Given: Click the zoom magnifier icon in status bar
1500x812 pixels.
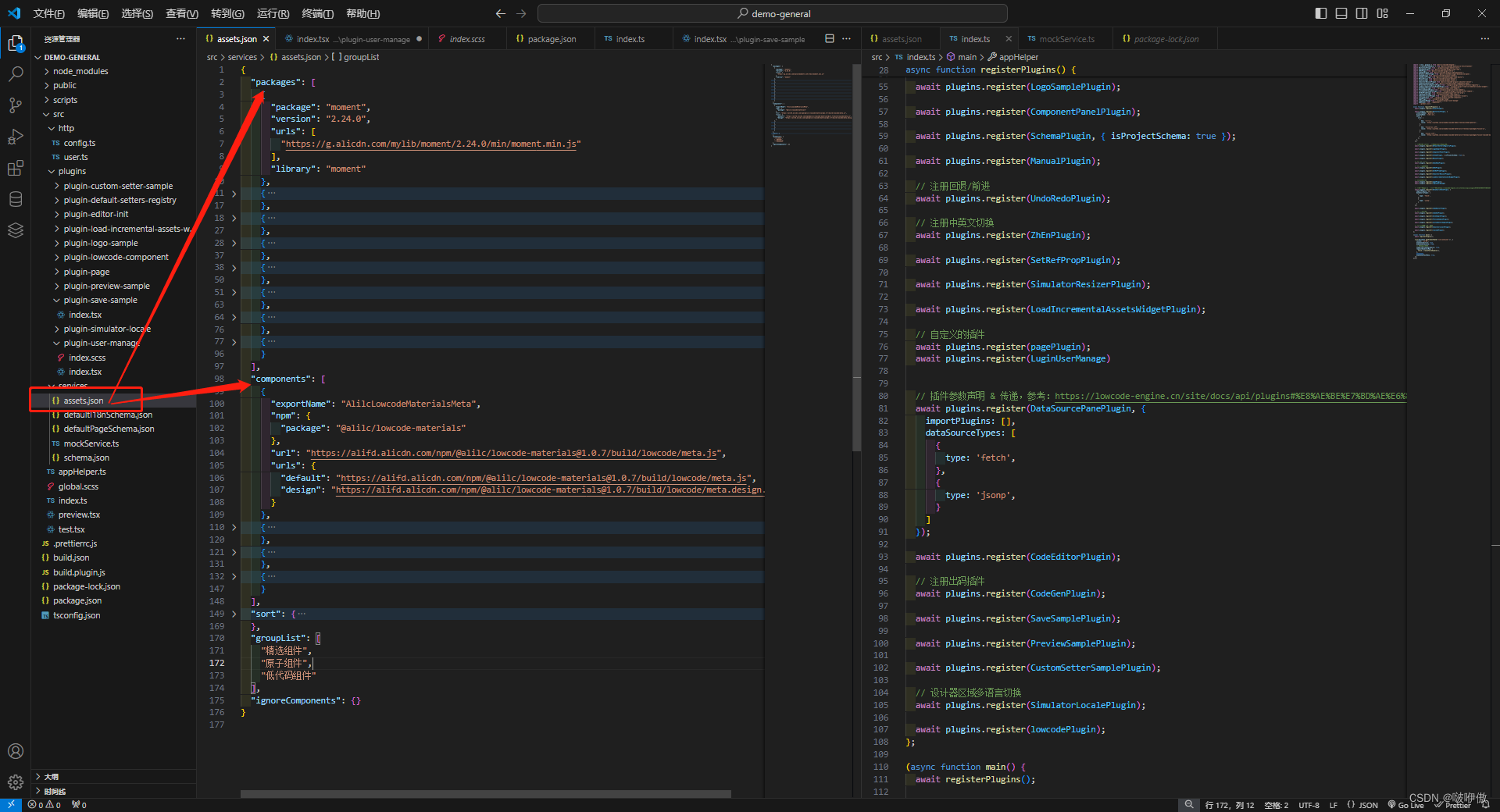Looking at the screenshot, I should [x=1189, y=805].
